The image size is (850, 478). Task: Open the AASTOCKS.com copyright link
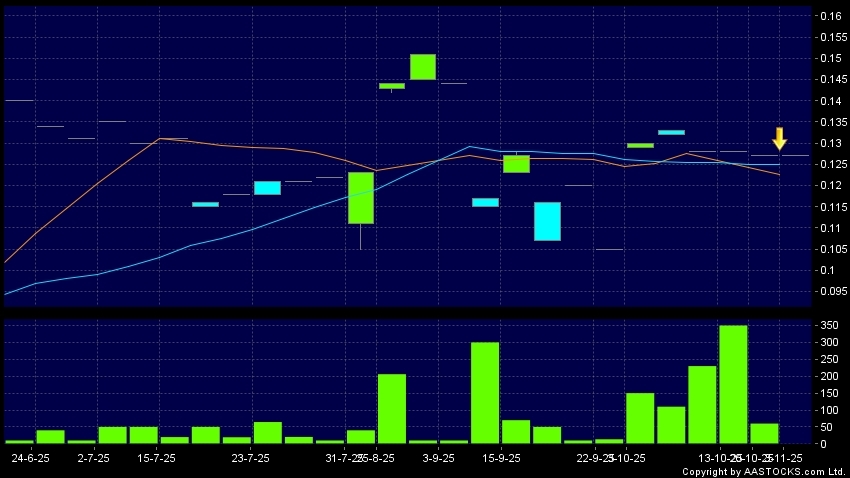click(764, 472)
